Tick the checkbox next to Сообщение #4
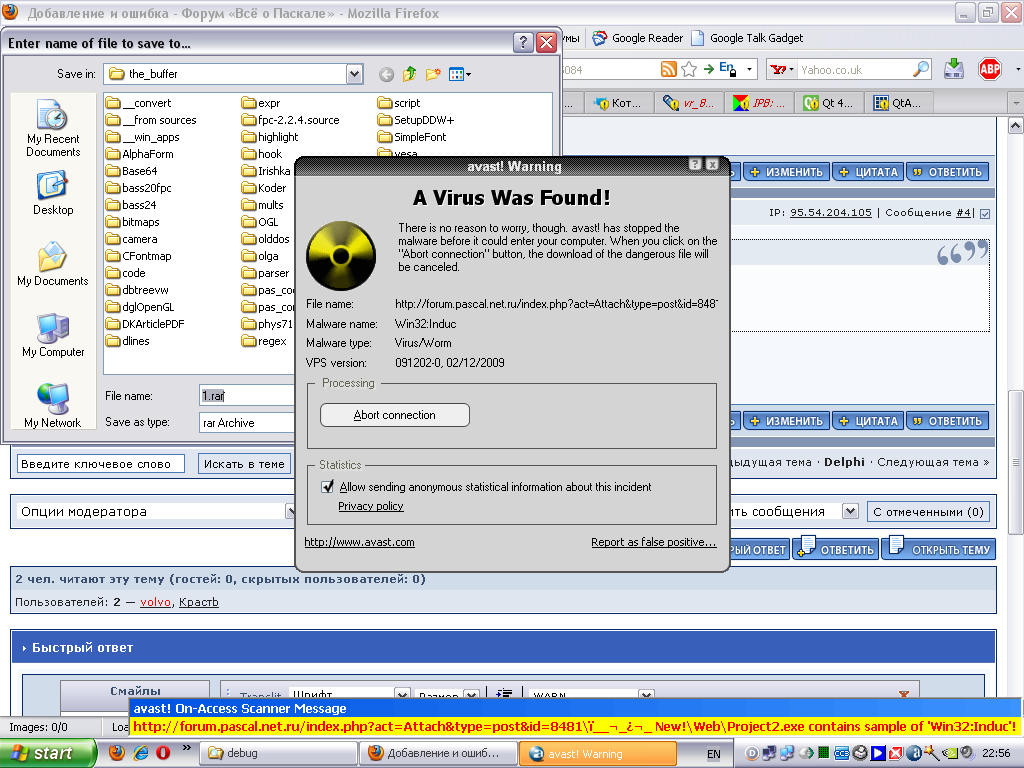 (984, 213)
